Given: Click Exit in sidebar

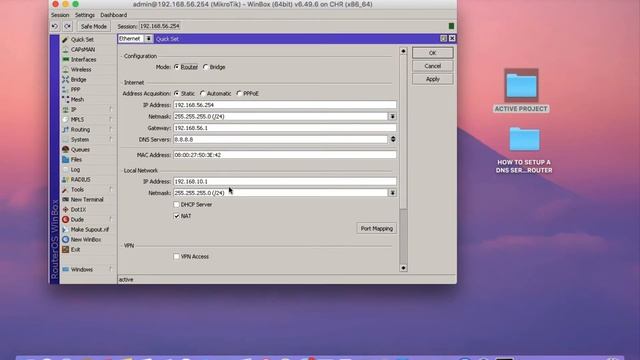Looking at the screenshot, I should pos(75,249).
